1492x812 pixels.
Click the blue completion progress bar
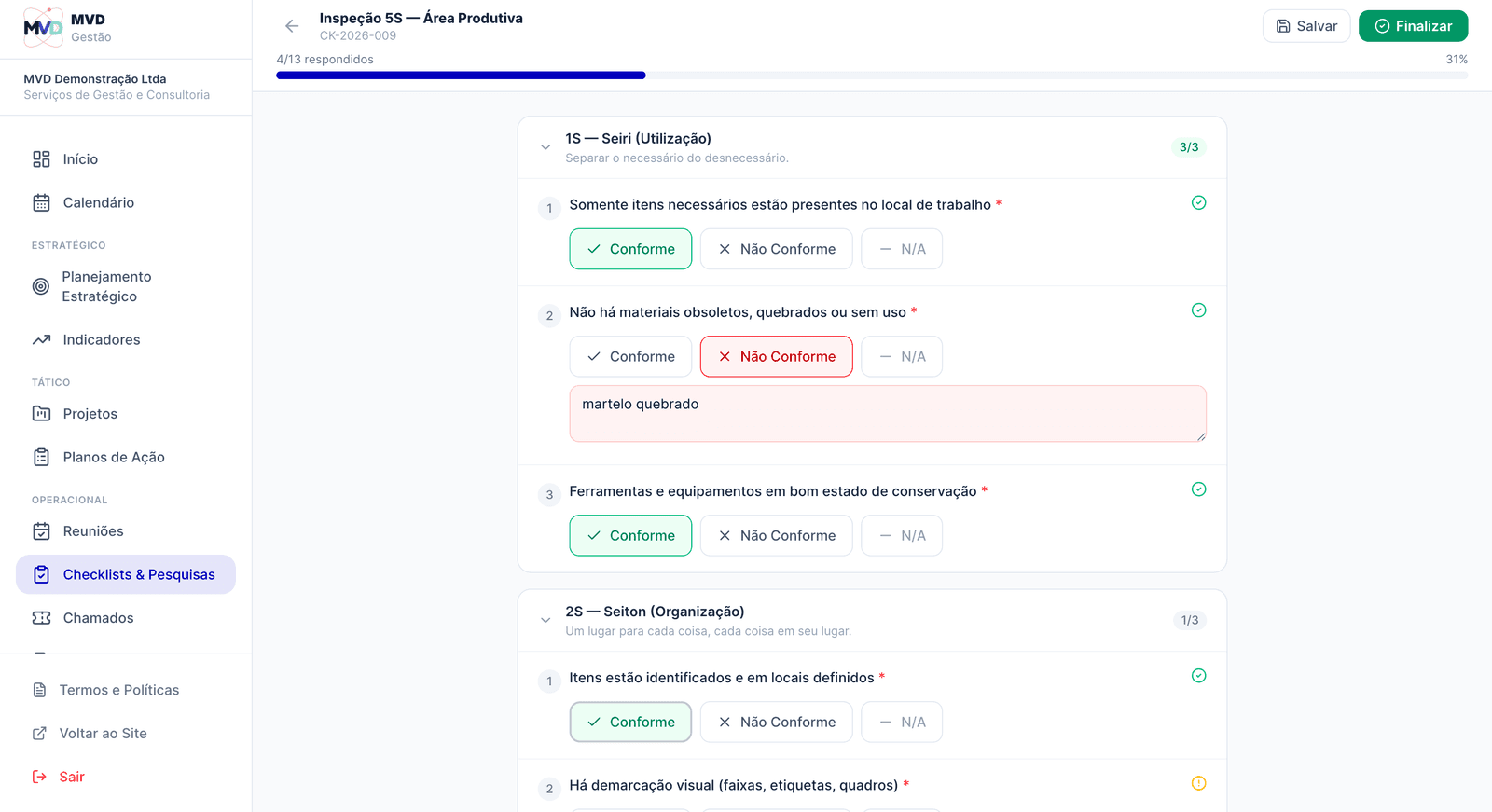[x=461, y=76]
